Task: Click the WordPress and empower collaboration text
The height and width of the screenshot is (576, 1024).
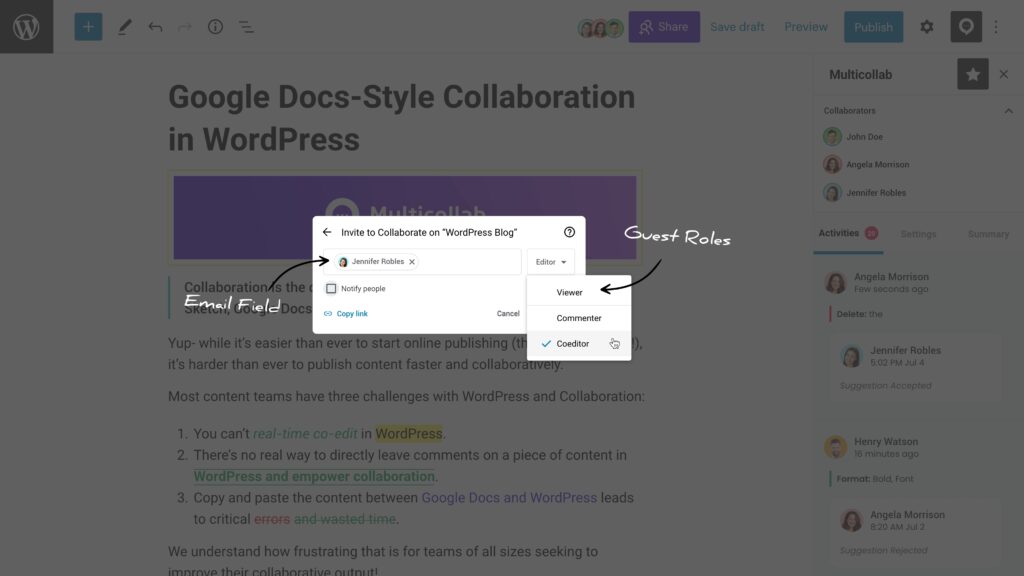Action: (314, 476)
